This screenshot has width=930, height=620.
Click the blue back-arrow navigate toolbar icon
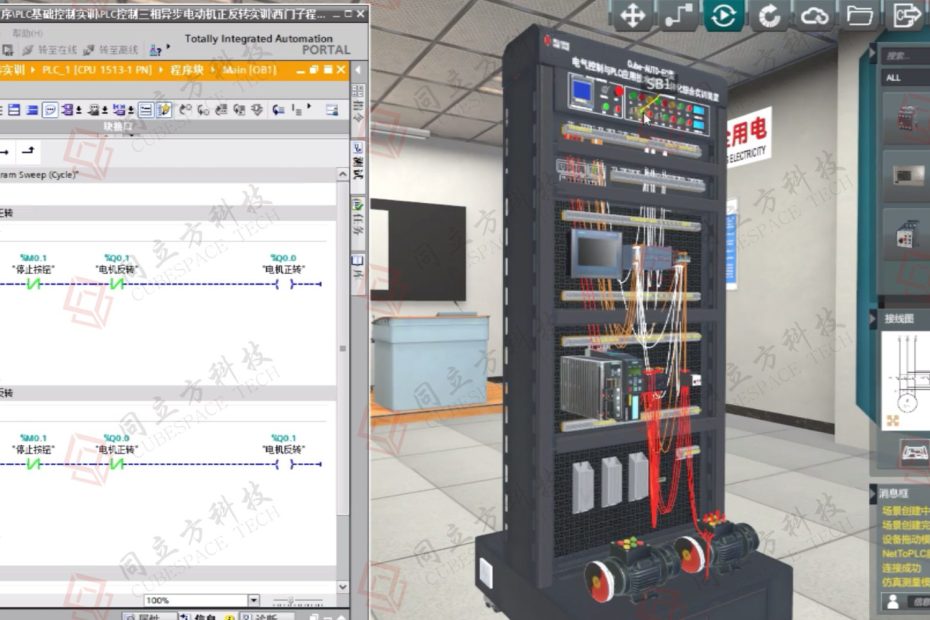(x=278, y=110)
